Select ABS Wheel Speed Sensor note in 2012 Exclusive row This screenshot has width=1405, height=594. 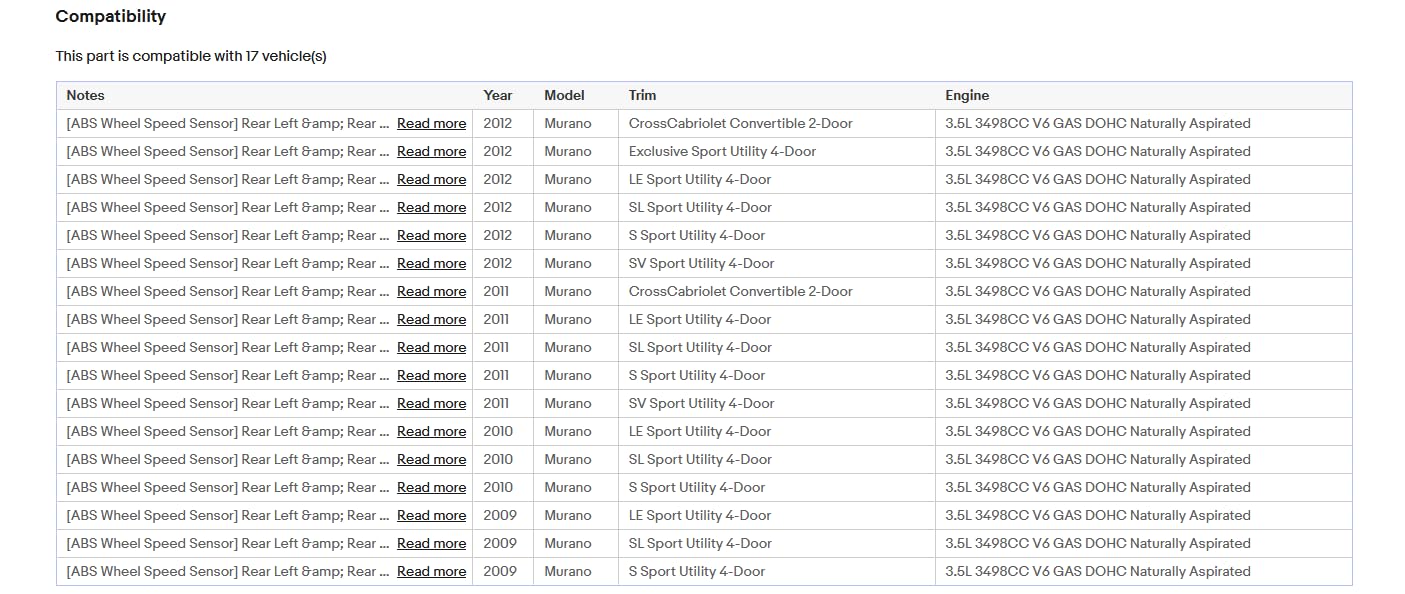click(x=228, y=151)
